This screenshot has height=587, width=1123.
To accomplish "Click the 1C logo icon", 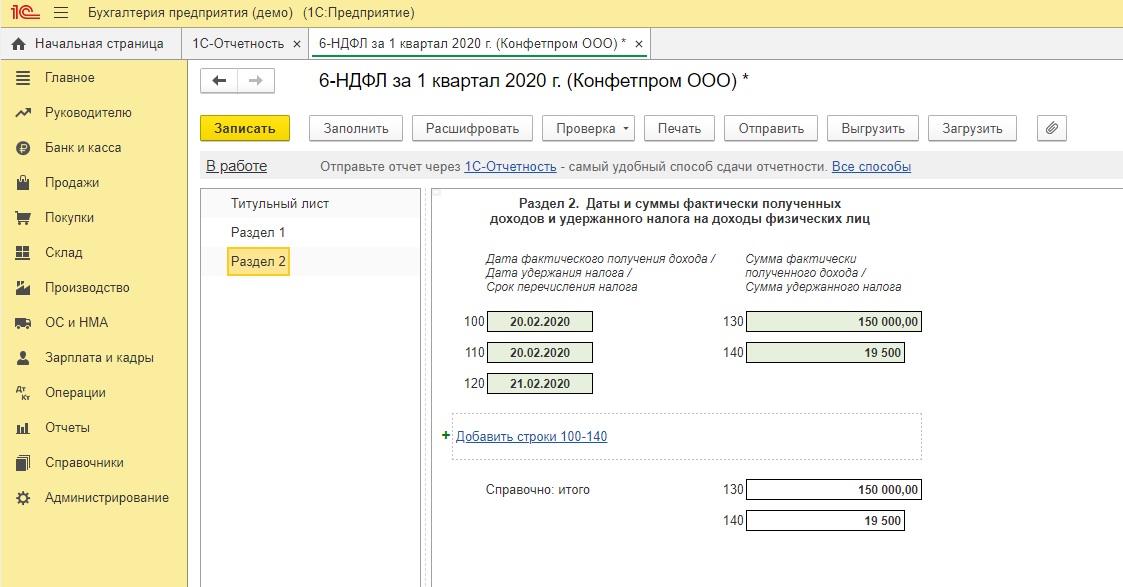I will tap(25, 13).
